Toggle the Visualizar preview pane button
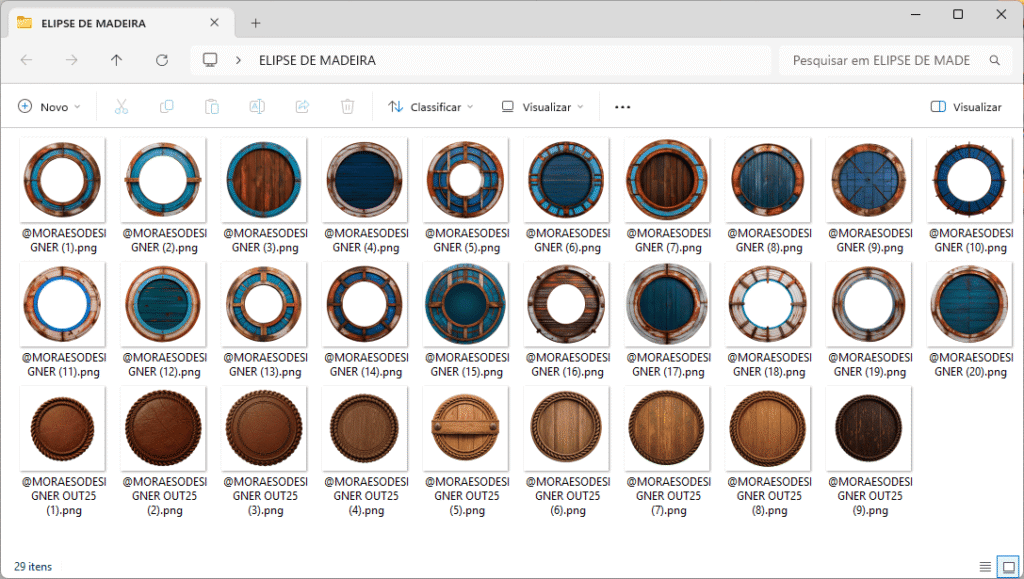The height and width of the screenshot is (579, 1024). click(966, 106)
